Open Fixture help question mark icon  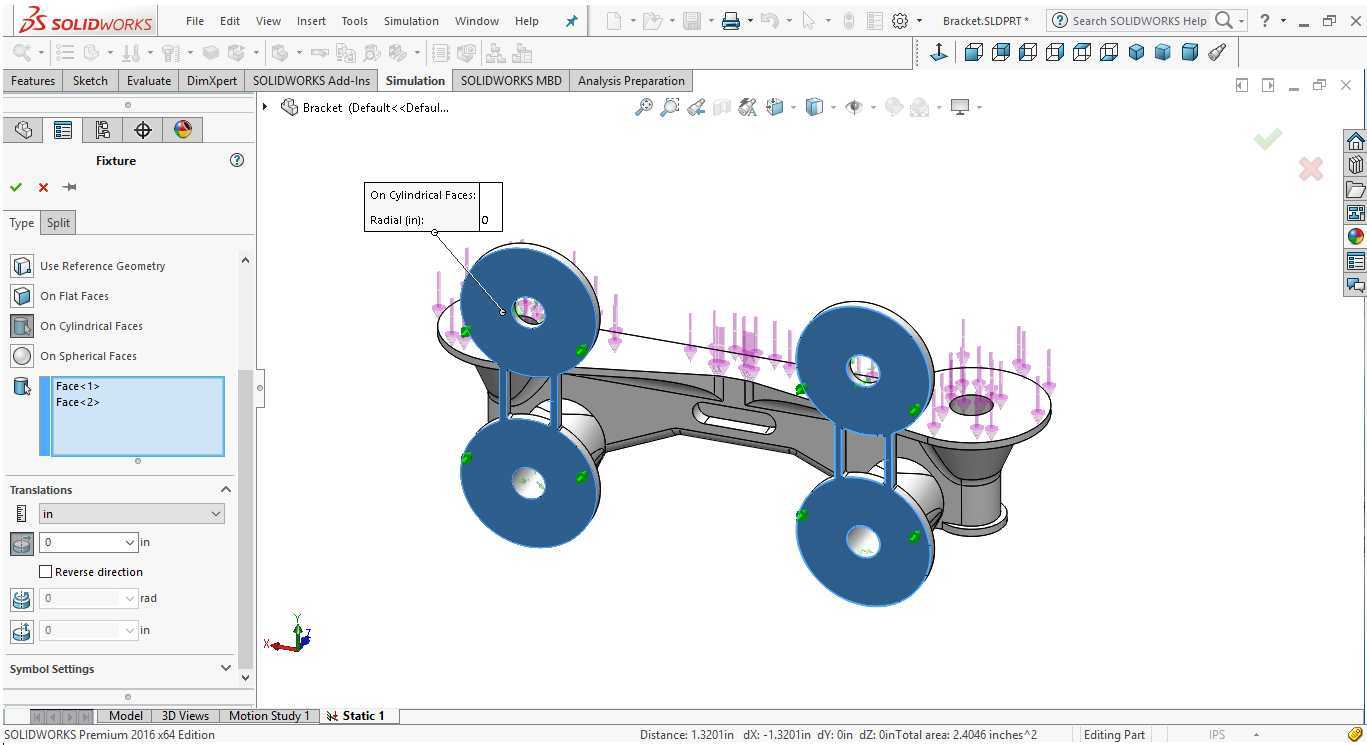click(x=237, y=160)
